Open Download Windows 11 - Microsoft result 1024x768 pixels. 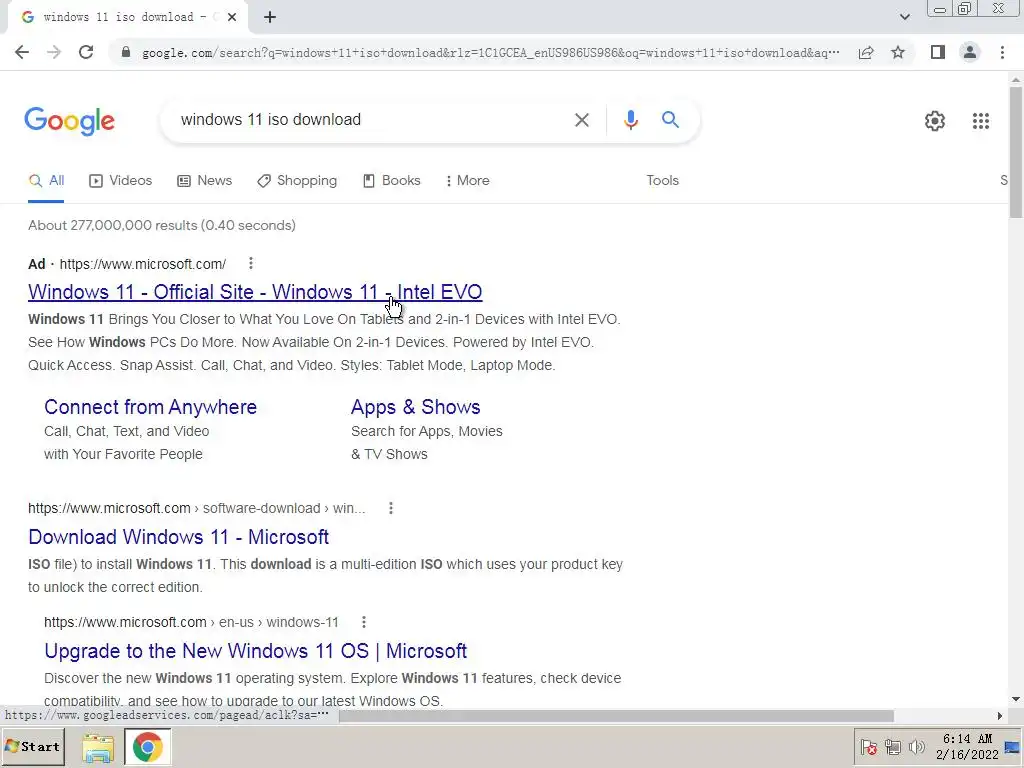pos(178,537)
